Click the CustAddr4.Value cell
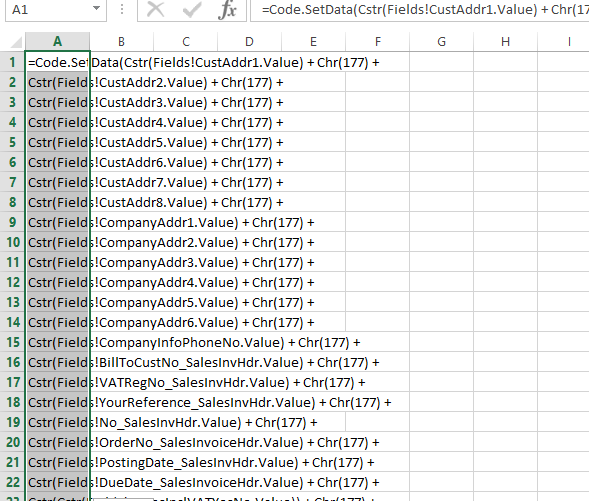589x501 pixels. click(57, 122)
